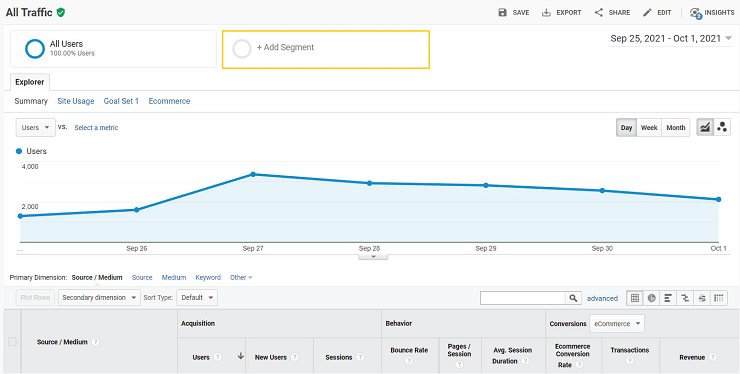Image resolution: width=740 pixels, height=374 pixels.
Task: Switch to motion chart view
Action: (722, 128)
